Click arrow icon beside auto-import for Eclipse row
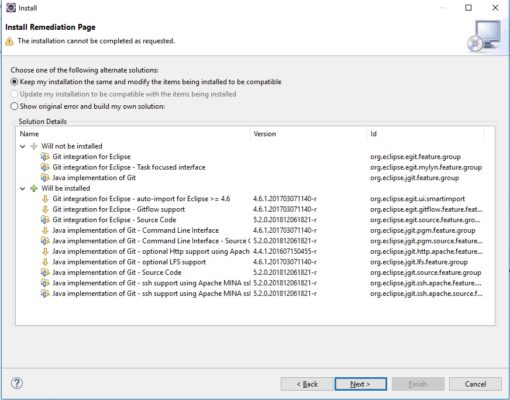Image resolution: width=510 pixels, height=400 pixels. click(x=45, y=199)
